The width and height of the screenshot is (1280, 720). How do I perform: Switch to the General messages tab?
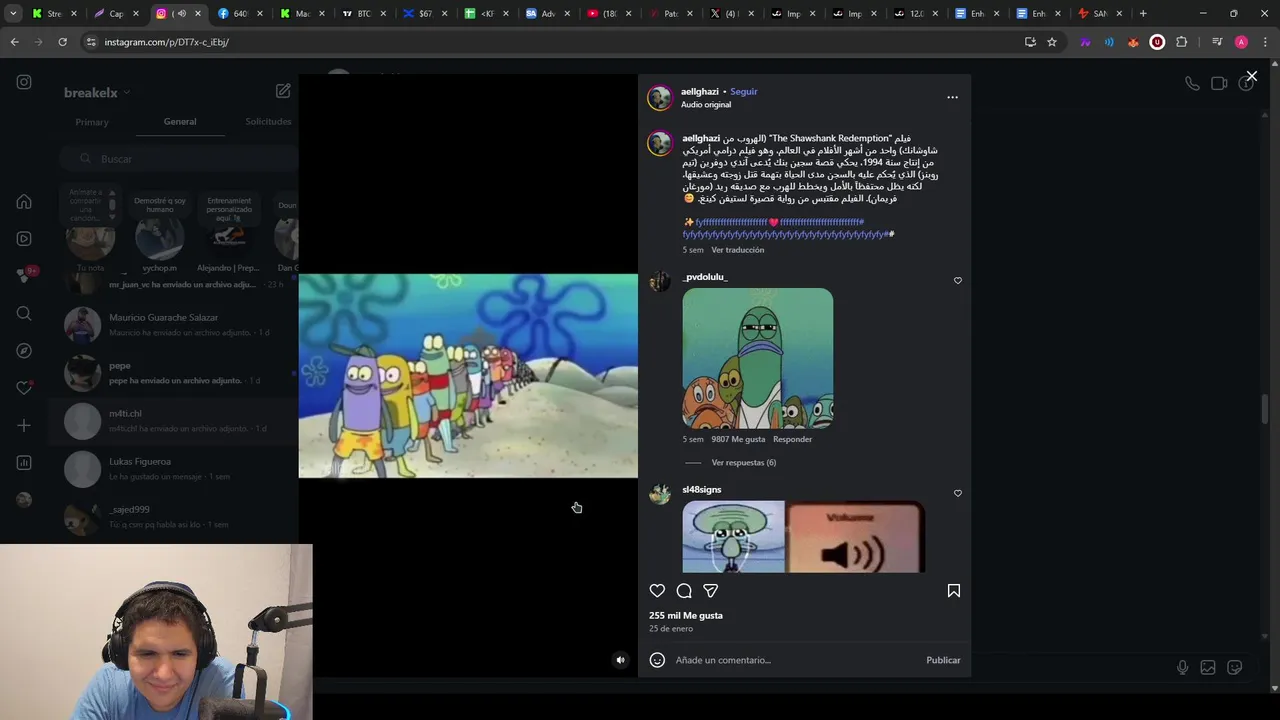[180, 122]
